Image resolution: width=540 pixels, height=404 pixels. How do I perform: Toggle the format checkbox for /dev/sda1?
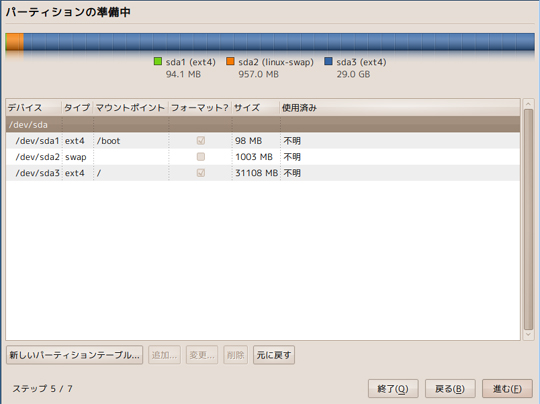[x=201, y=141]
